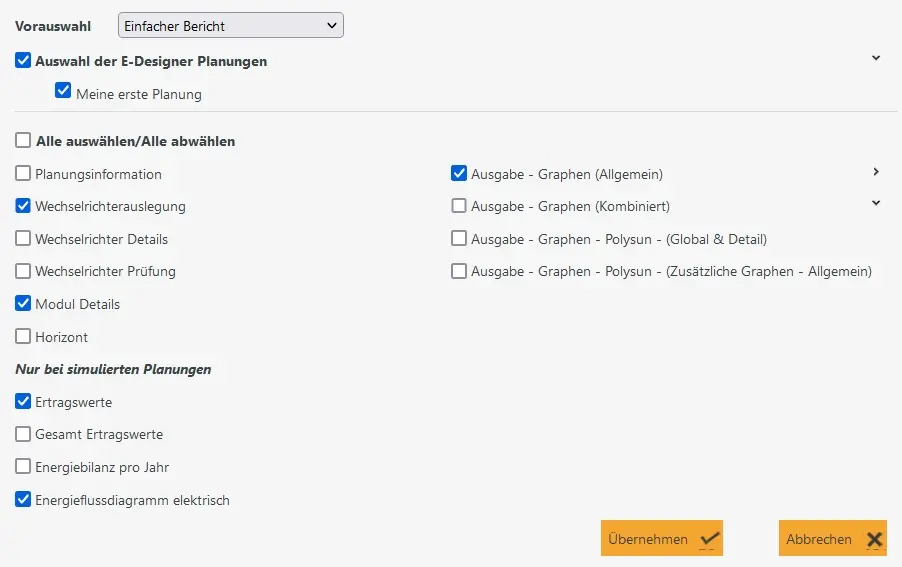Disable Wechselrichterauslegung checkbox
The height and width of the screenshot is (567, 902).
(23, 206)
